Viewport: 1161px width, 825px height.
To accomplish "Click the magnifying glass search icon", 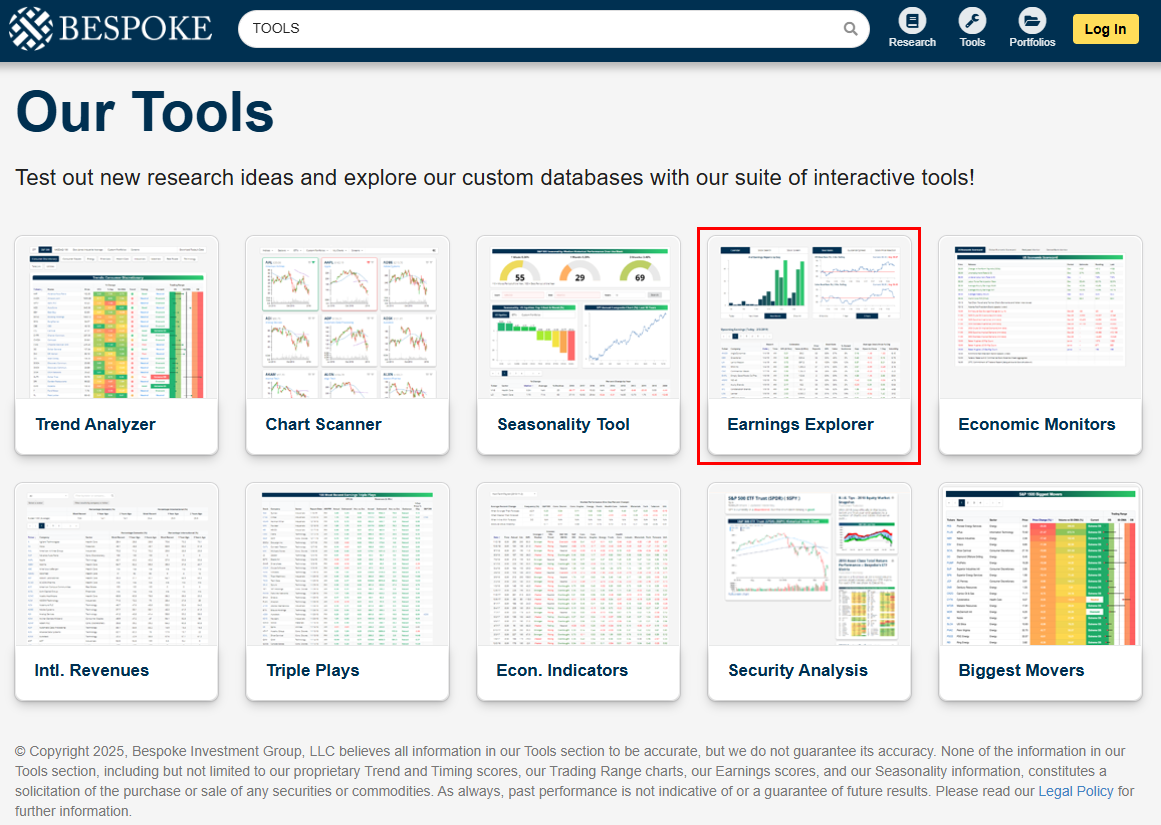I will point(850,29).
